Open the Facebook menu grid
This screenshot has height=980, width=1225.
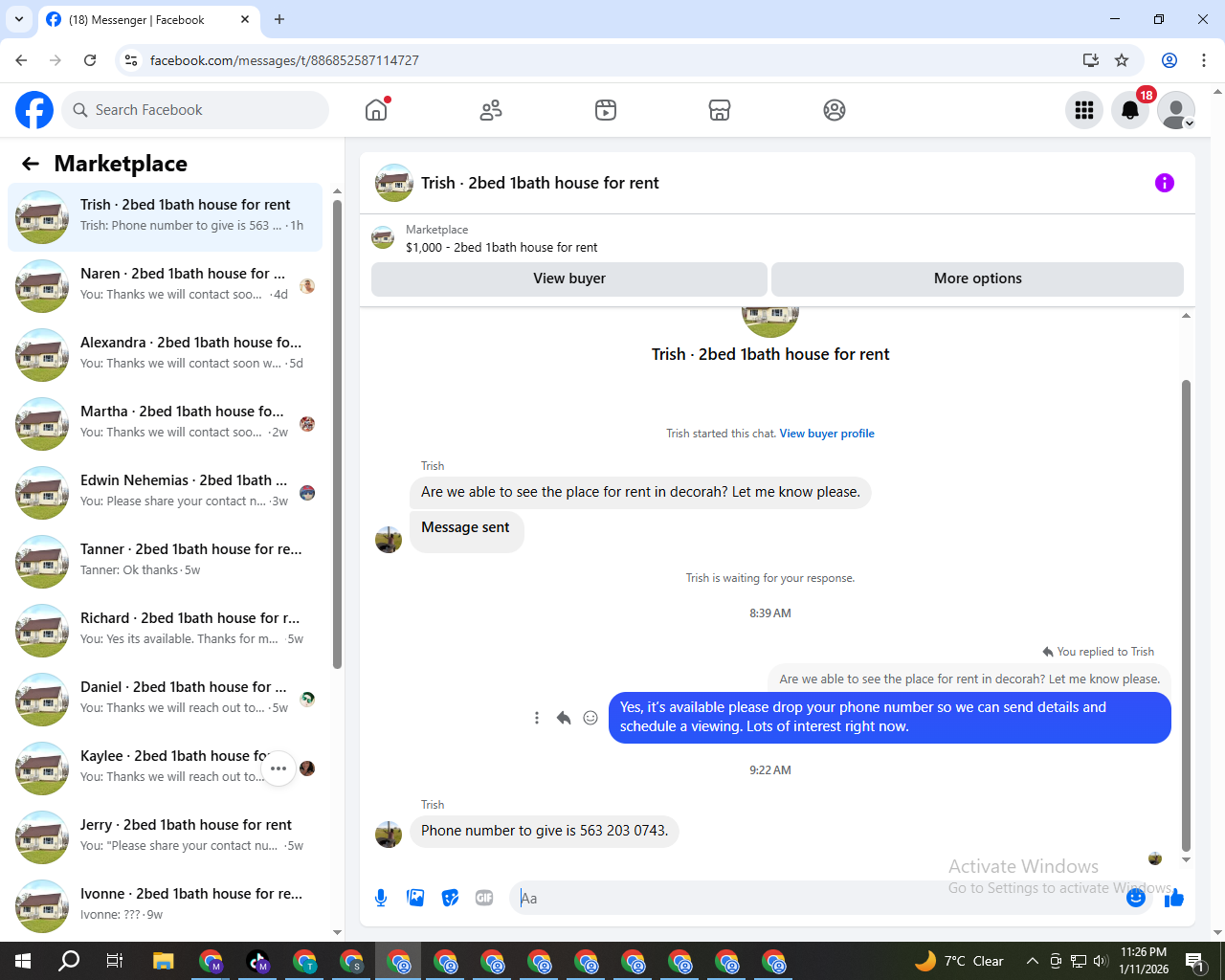[1084, 110]
